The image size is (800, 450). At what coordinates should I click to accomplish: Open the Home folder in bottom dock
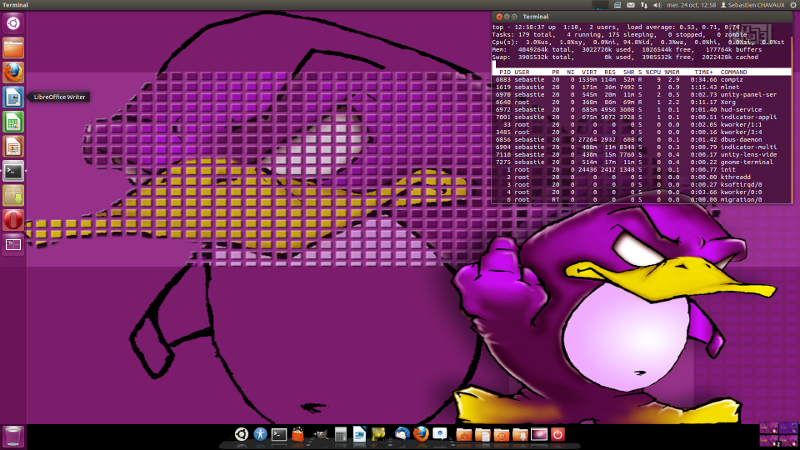point(464,434)
